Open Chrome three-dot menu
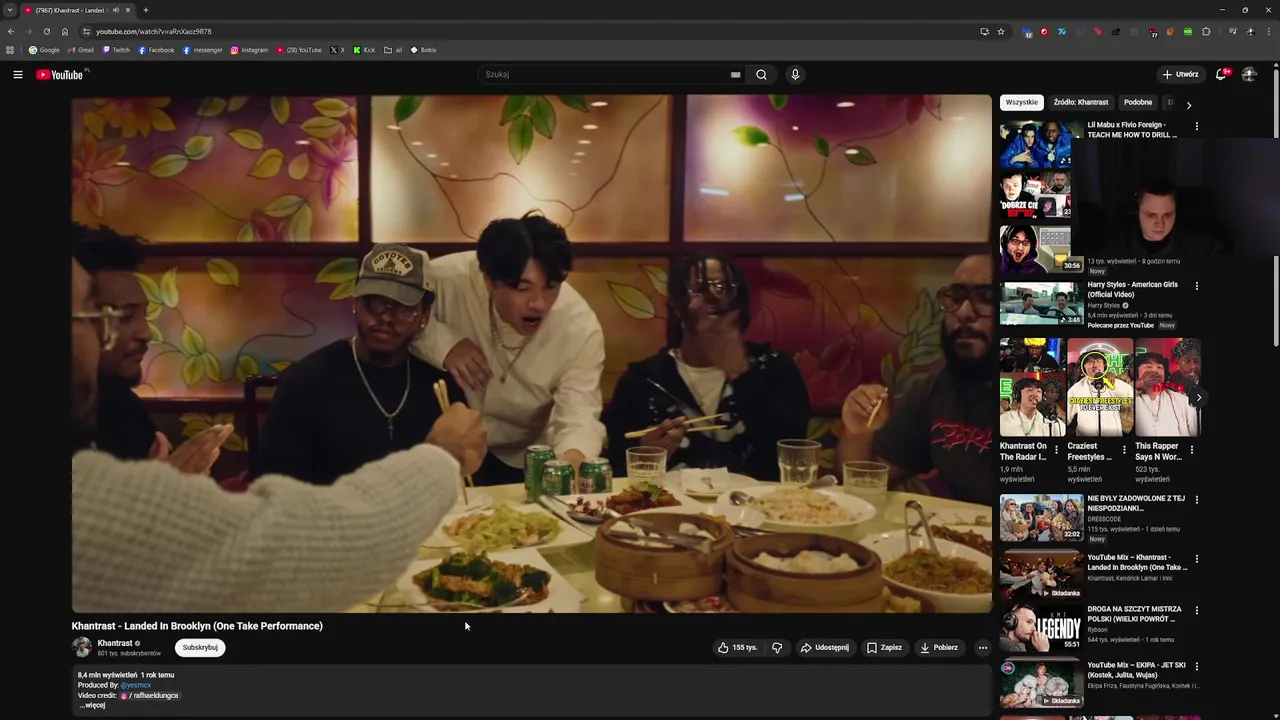The height and width of the screenshot is (720, 1280). [x=1268, y=31]
